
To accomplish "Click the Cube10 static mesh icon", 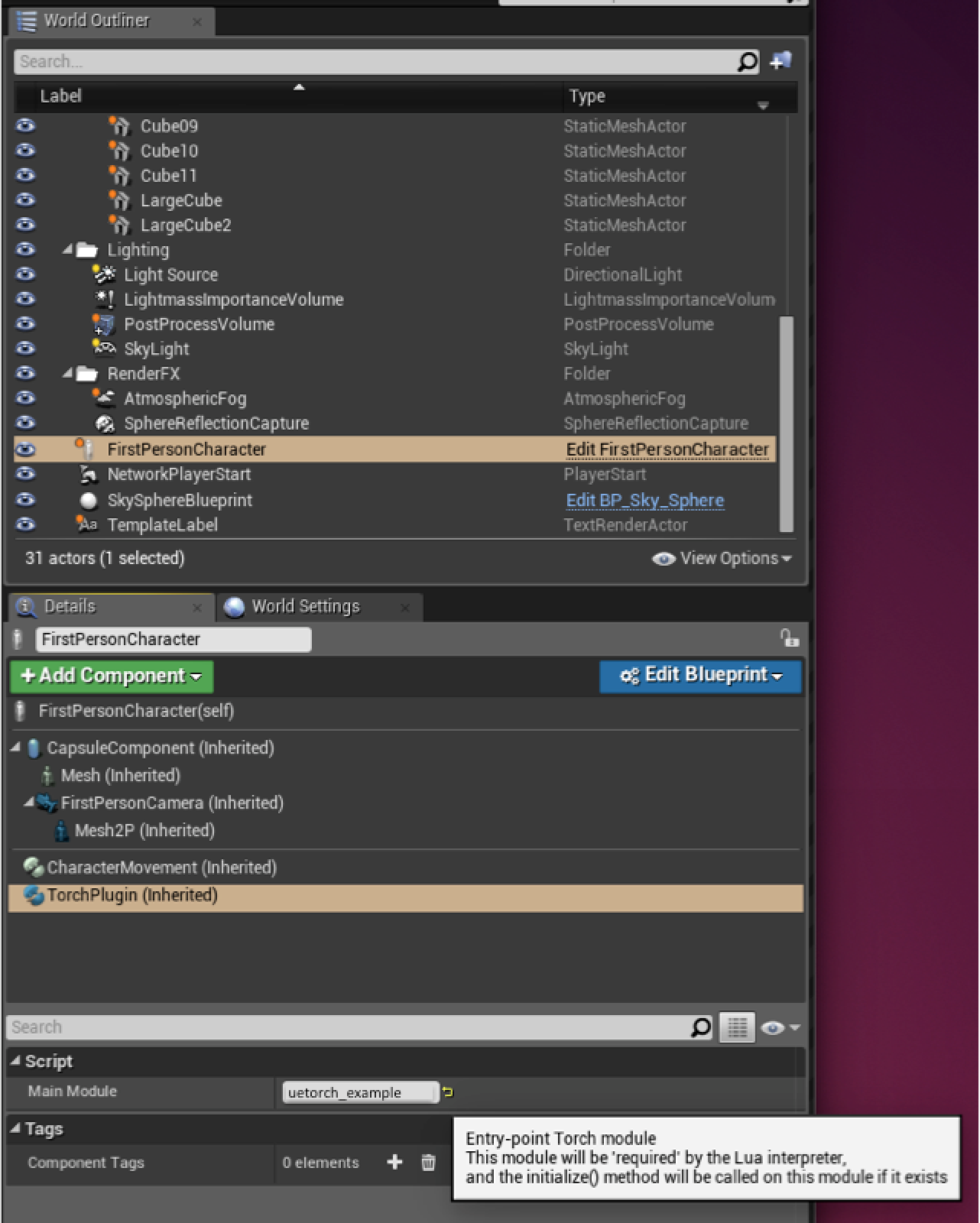I will click(119, 151).
